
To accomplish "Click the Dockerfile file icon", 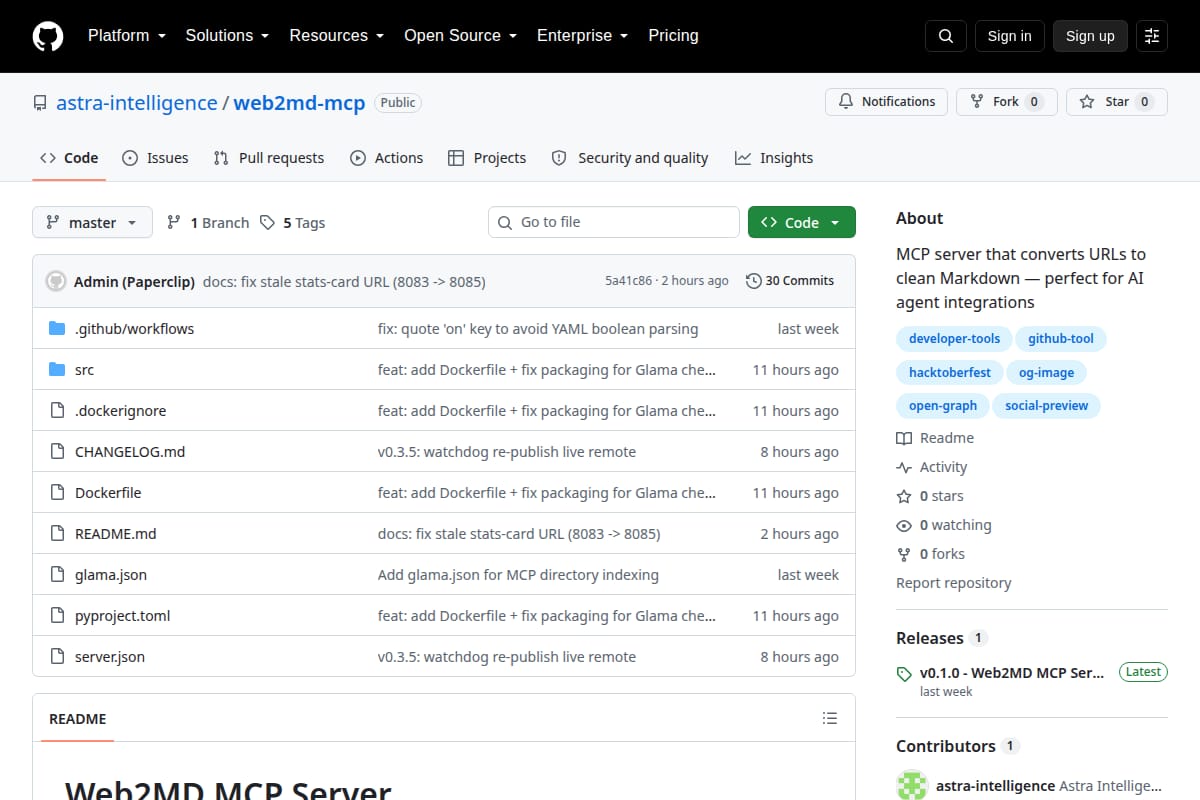I will pyautogui.click(x=57, y=493).
